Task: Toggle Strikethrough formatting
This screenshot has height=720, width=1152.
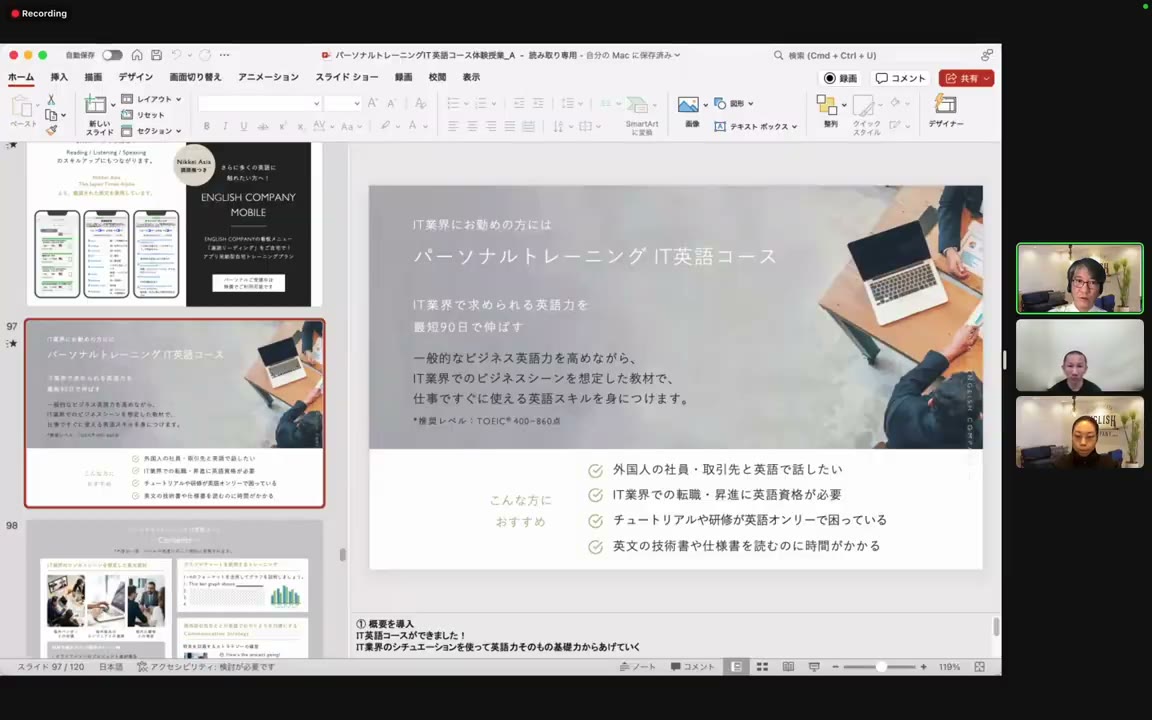Action: tap(262, 126)
